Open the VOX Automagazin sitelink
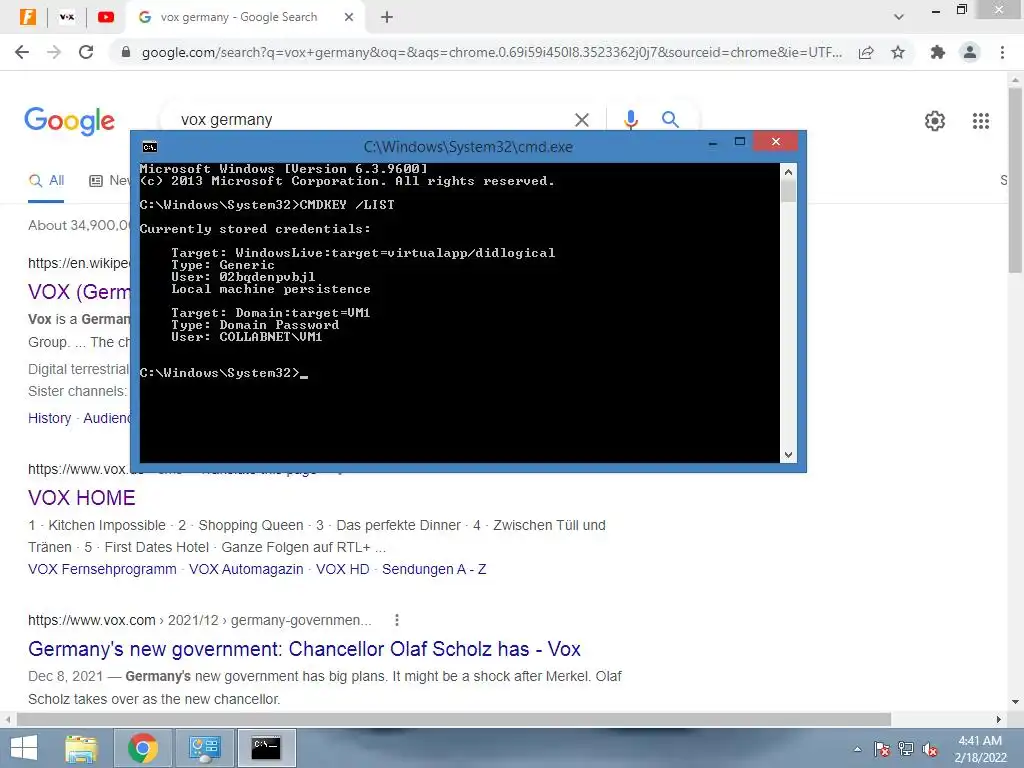 point(246,569)
